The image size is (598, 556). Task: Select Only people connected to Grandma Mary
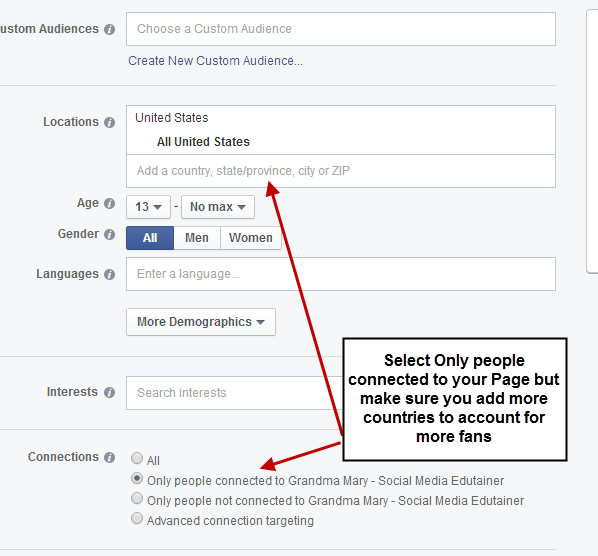point(137,478)
